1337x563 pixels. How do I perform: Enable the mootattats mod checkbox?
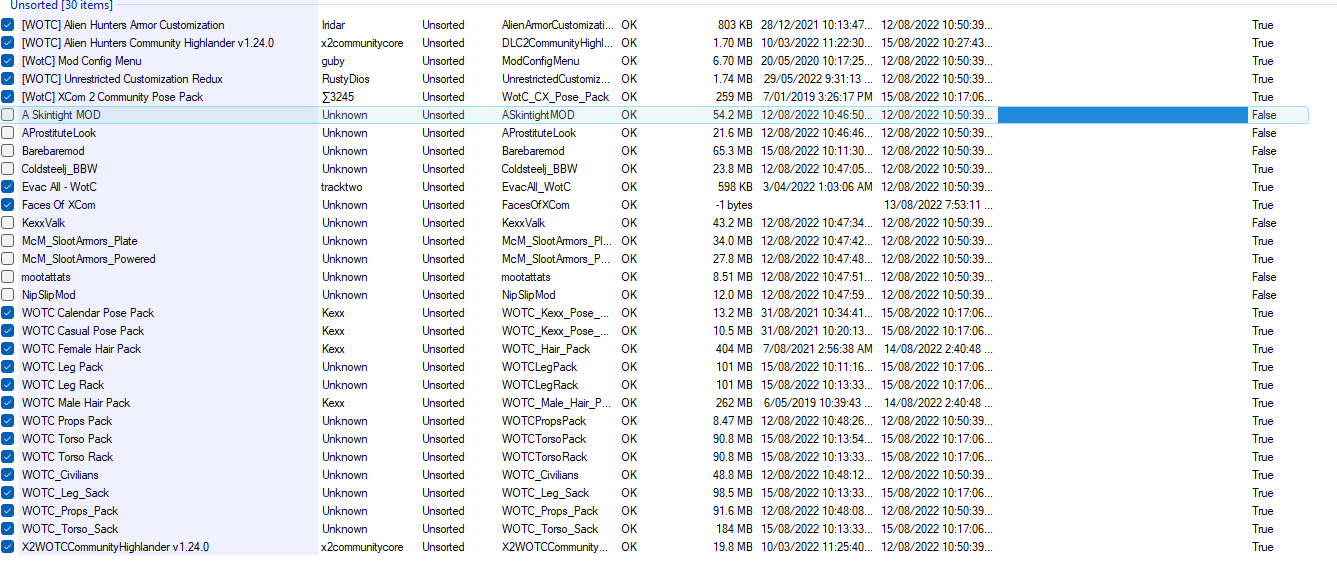[x=8, y=277]
